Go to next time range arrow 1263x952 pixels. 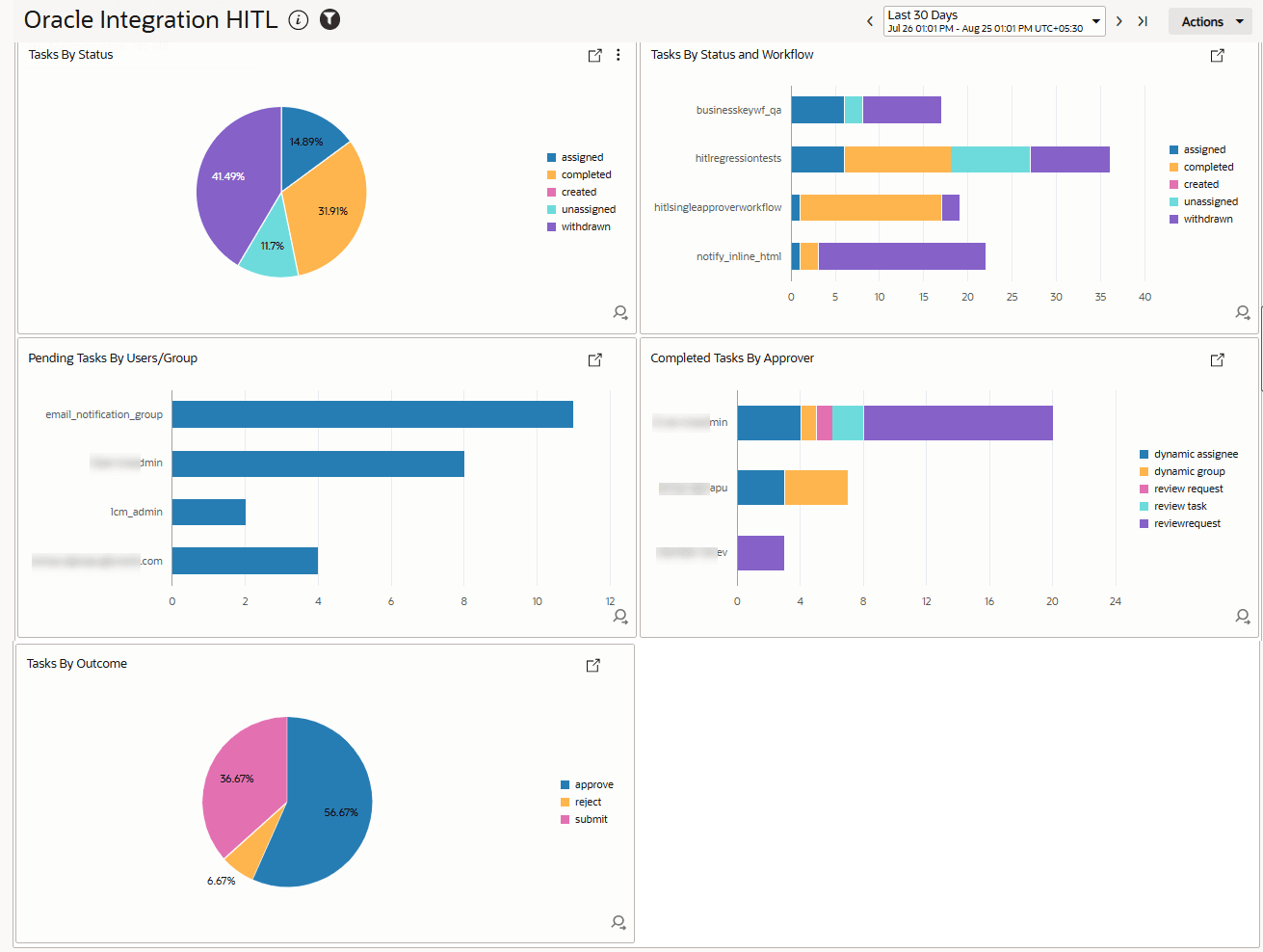click(x=1118, y=21)
